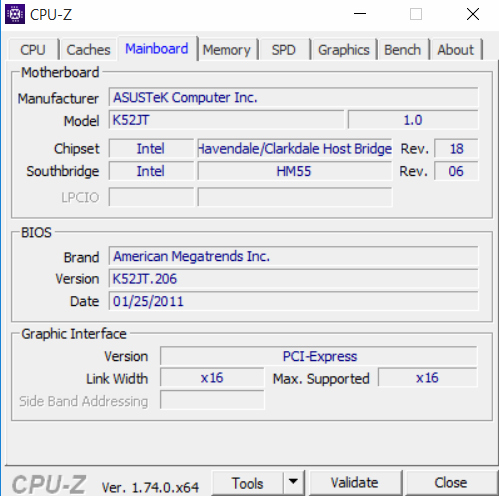Open the Caches tab
The width and height of the screenshot is (499, 496).
point(88,50)
